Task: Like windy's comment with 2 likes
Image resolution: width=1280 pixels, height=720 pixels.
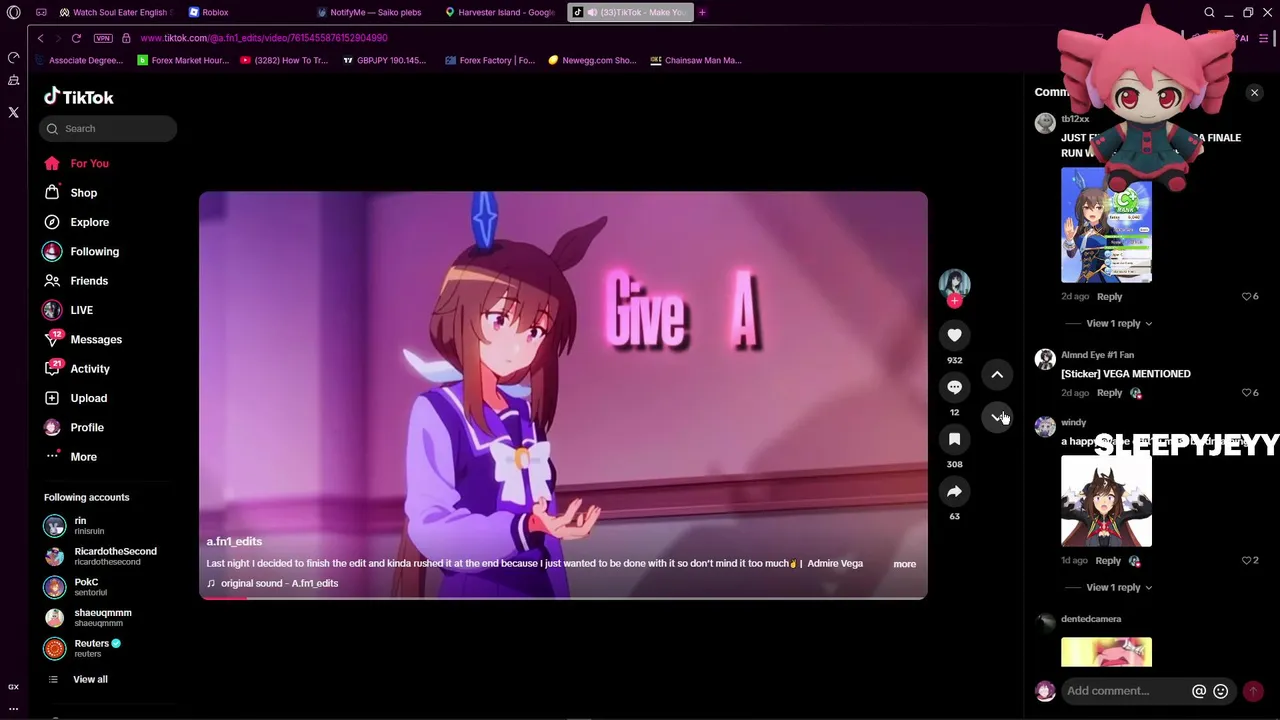Action: (x=1247, y=561)
